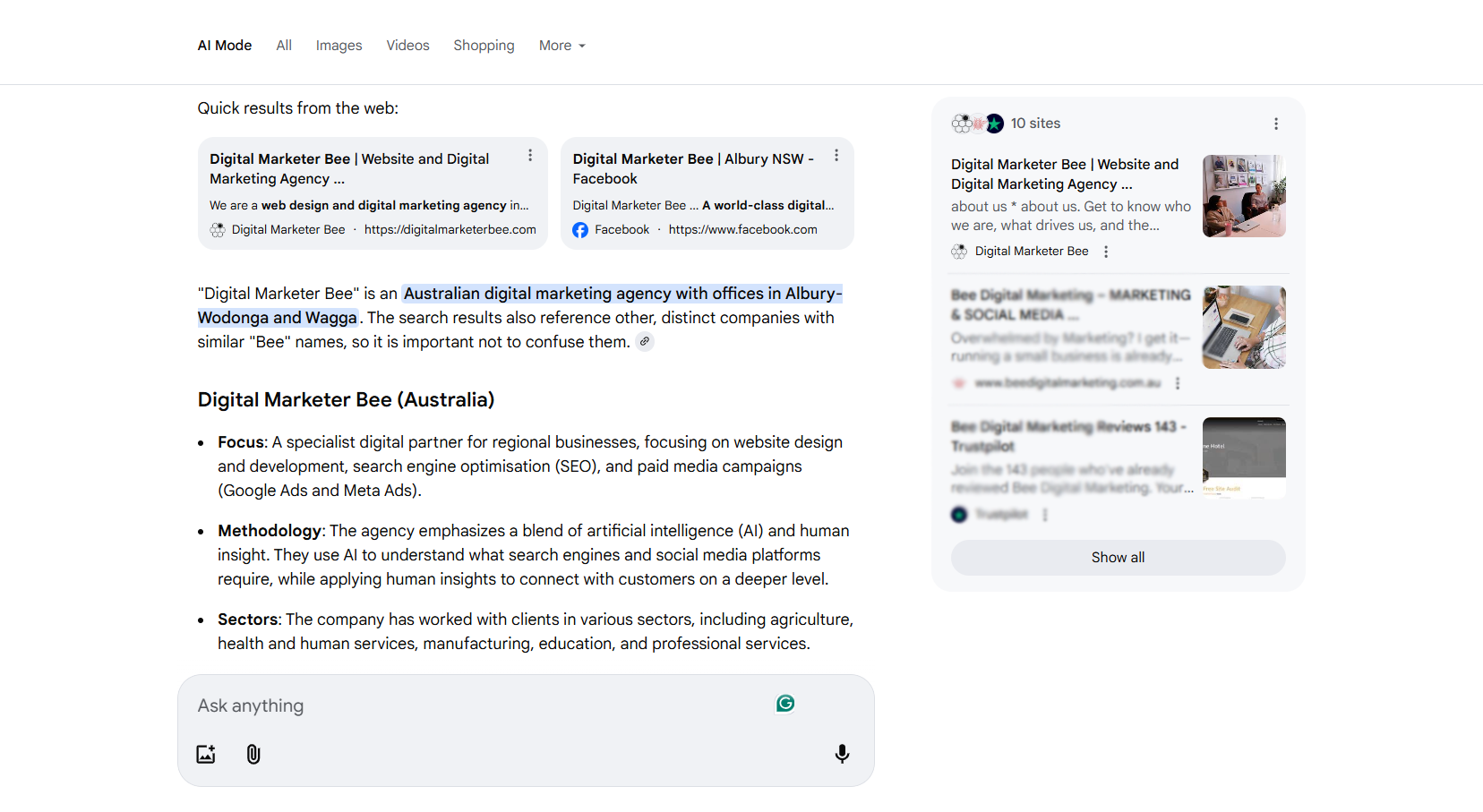
Task: Open the digitalmarketerbee.com link
Action: coord(450,230)
